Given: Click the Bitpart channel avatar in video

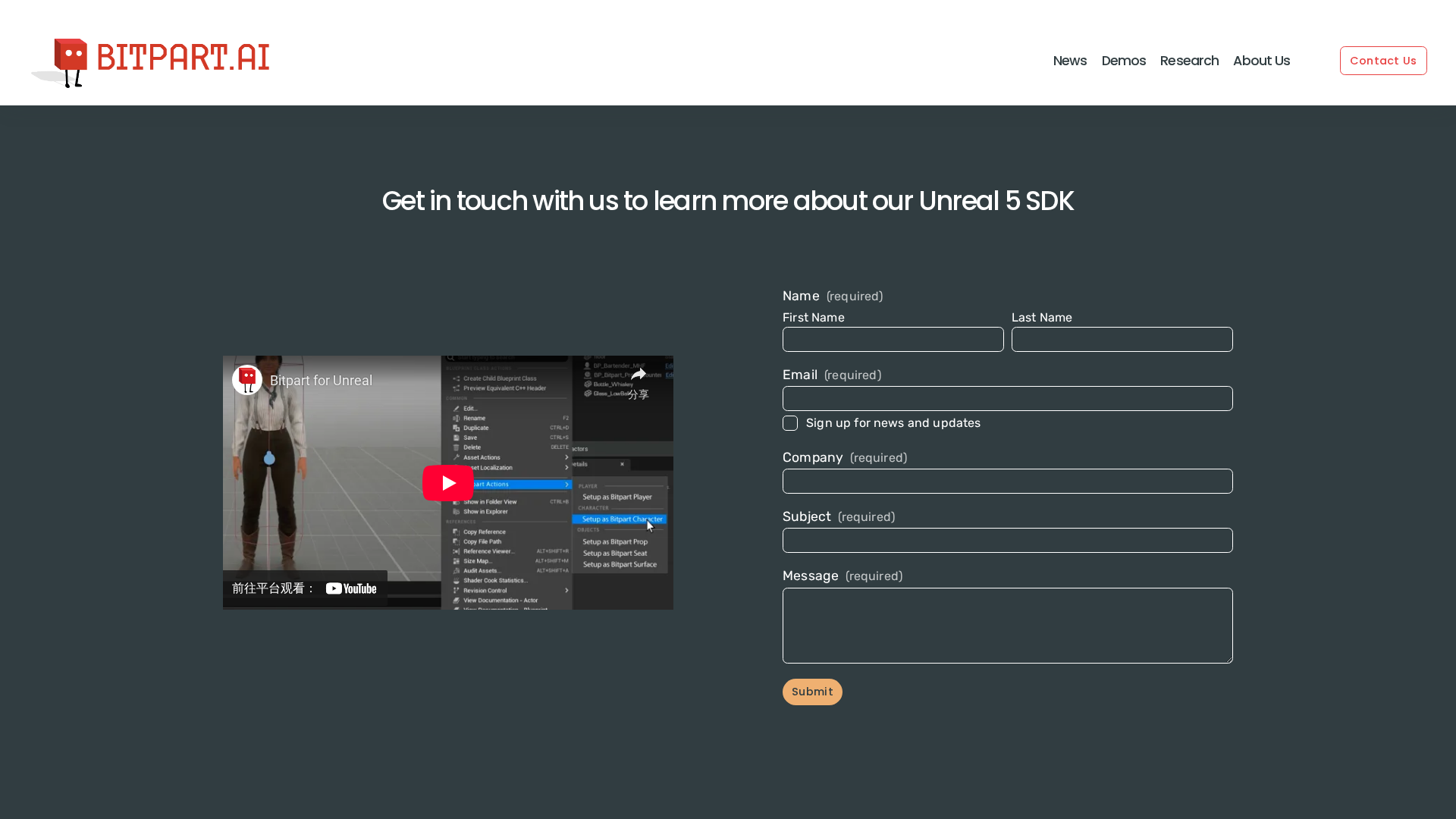Looking at the screenshot, I should (x=247, y=380).
